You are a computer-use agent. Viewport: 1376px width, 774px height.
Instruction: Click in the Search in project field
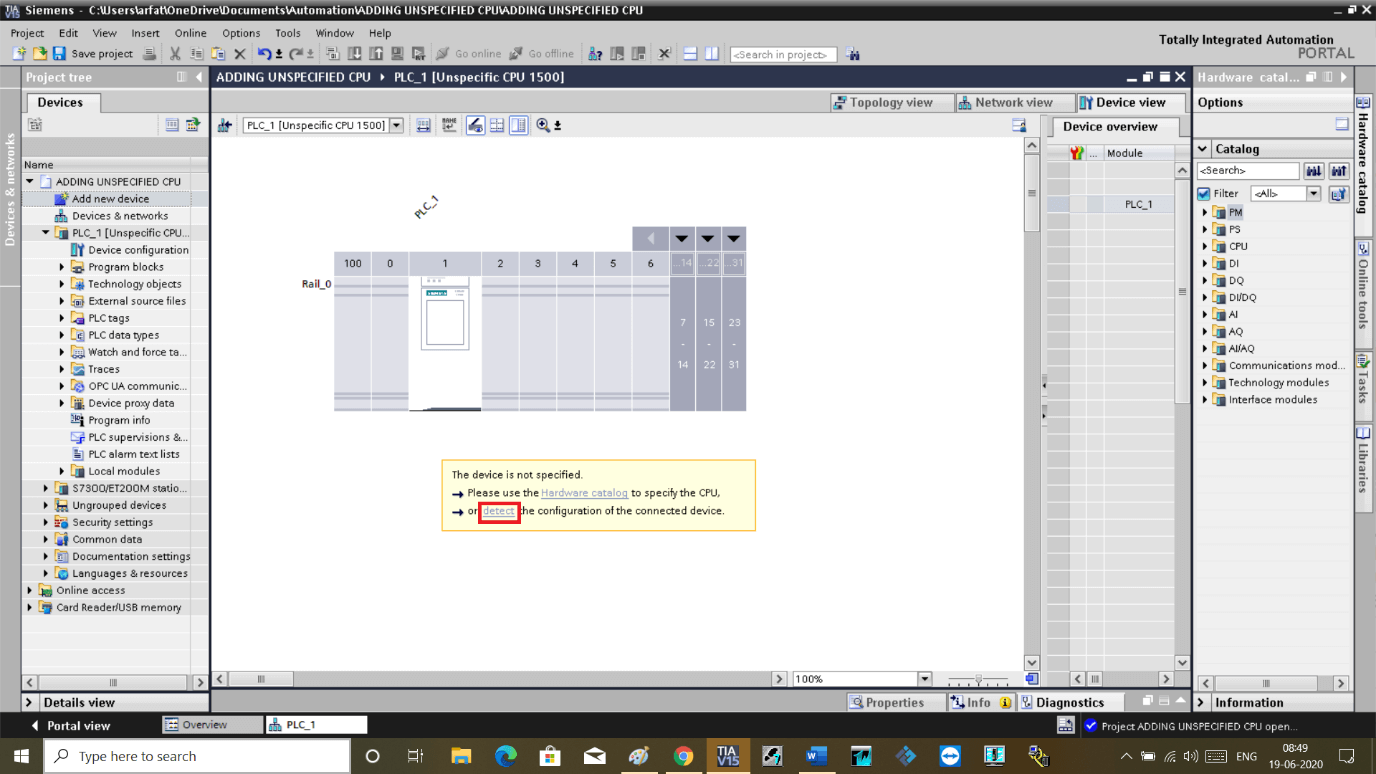coord(783,54)
